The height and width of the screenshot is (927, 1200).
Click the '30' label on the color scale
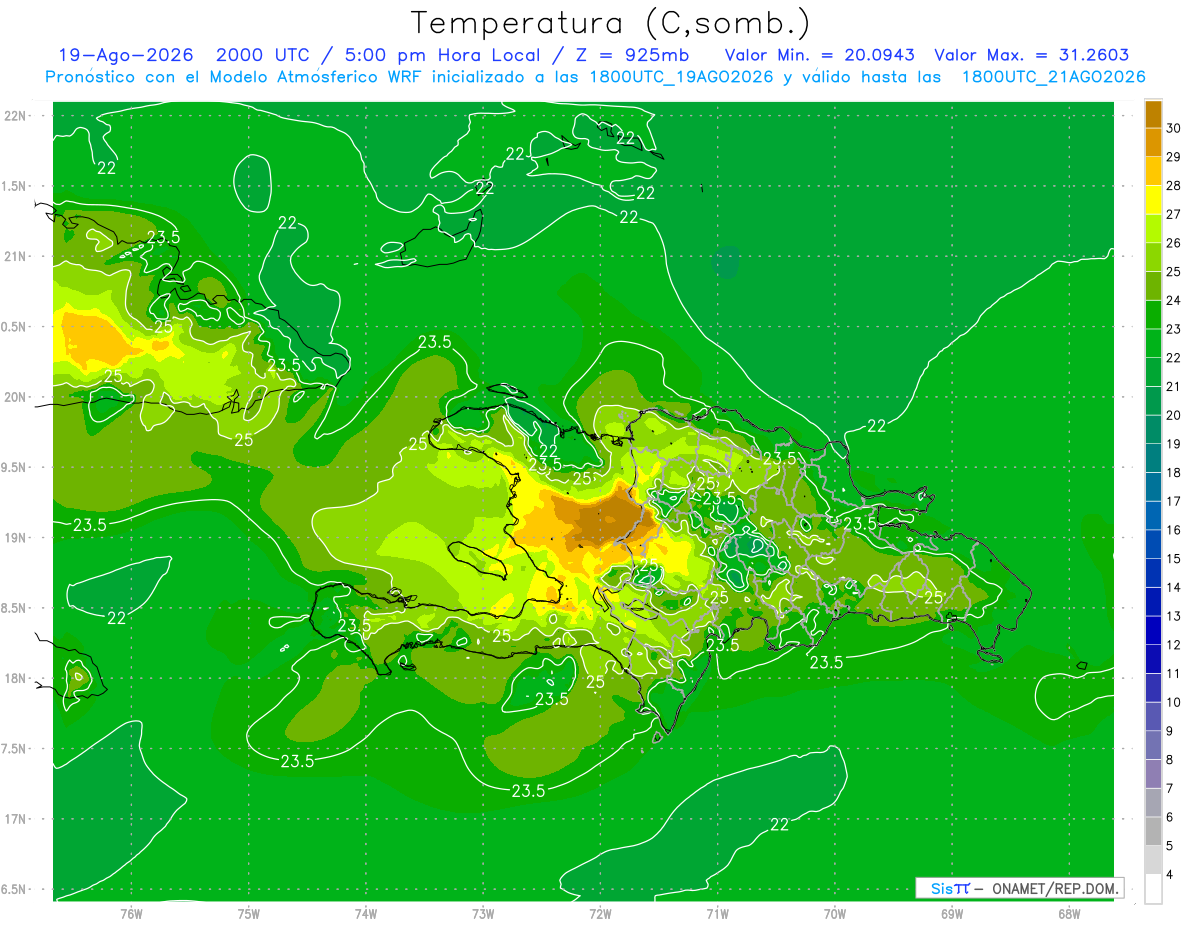(1174, 128)
